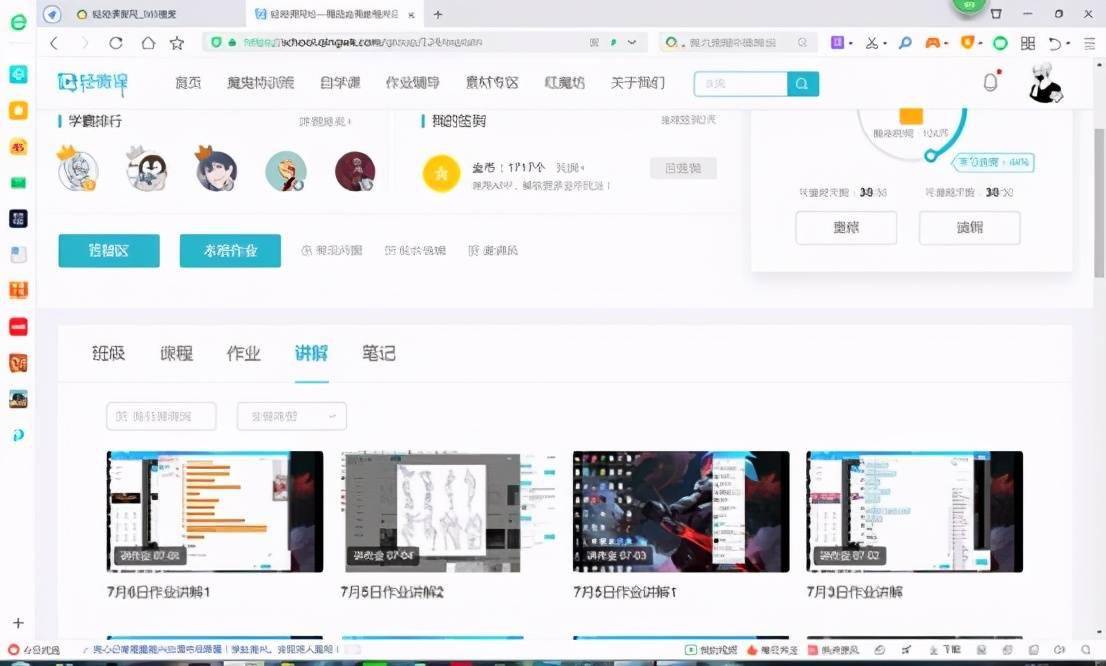Bookmark page with the star icon
This screenshot has height=666, width=1106.
tap(177, 43)
